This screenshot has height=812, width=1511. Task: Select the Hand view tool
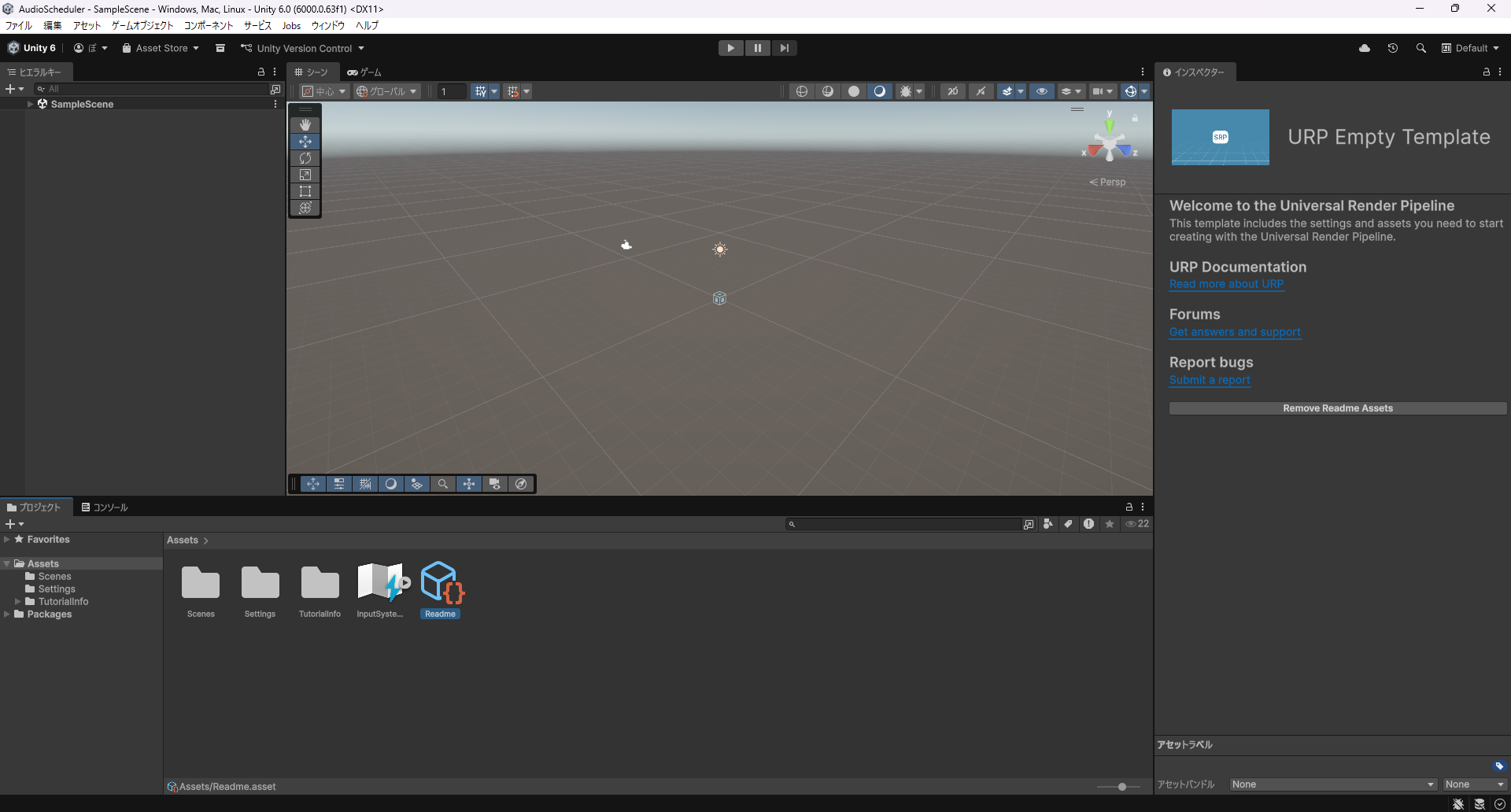pyautogui.click(x=305, y=125)
